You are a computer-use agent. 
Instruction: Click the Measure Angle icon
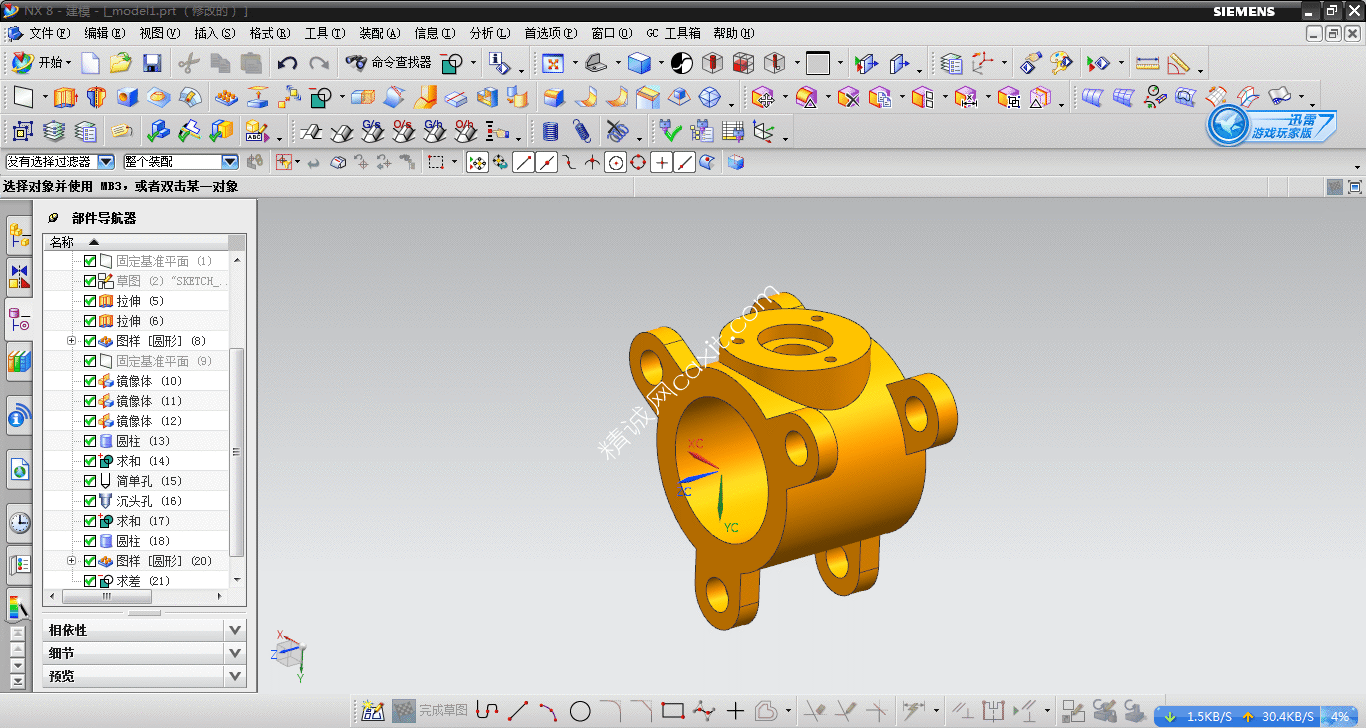pos(1178,63)
